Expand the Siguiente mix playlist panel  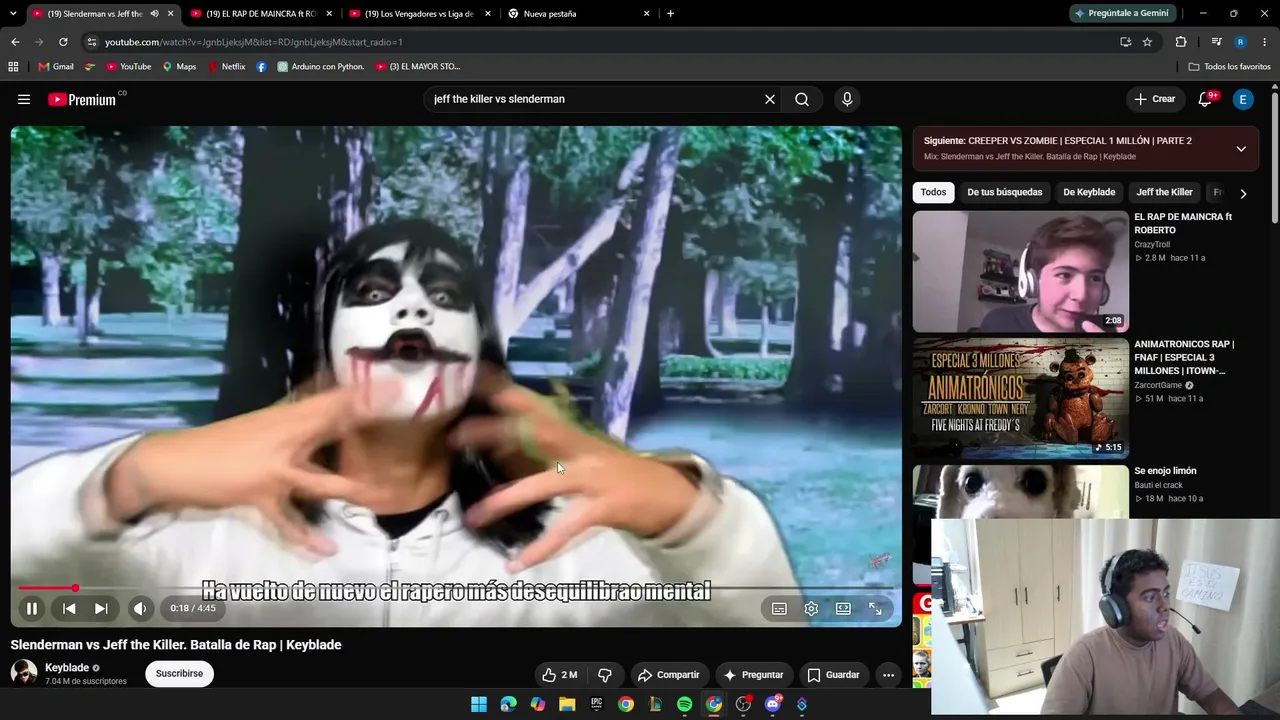[x=1241, y=149]
